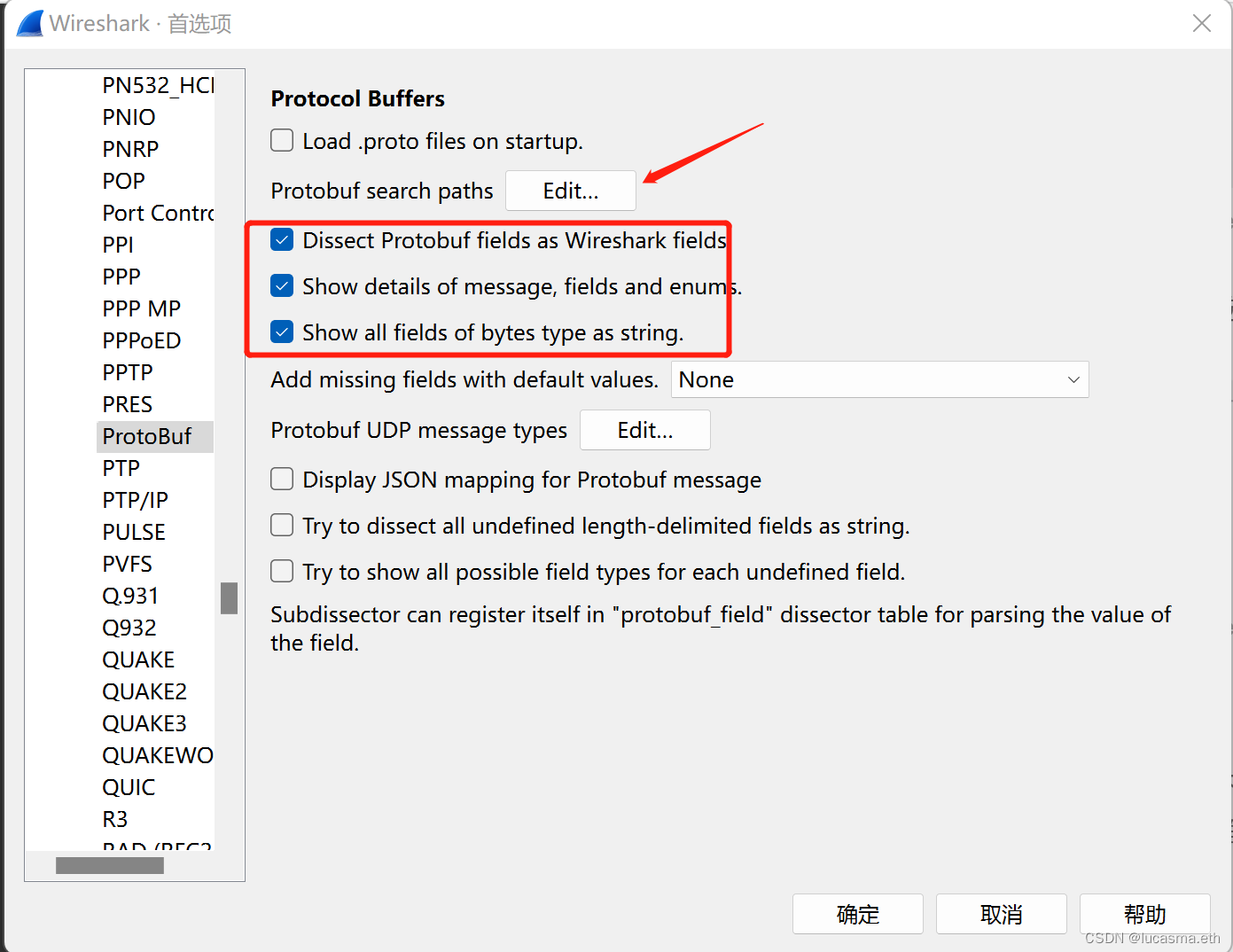Enable Display JSON mapping for Protobuf message
The image size is (1233, 952).
(282, 480)
